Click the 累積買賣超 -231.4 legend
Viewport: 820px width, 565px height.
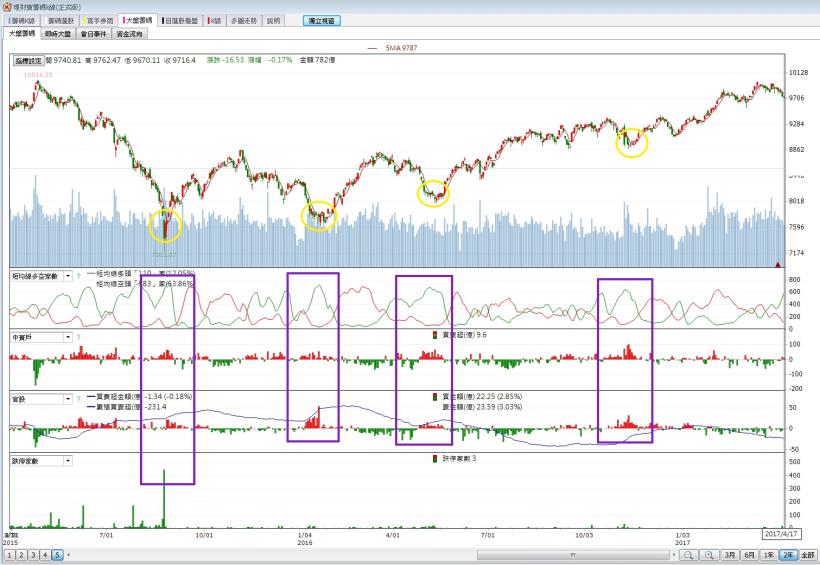(x=127, y=406)
